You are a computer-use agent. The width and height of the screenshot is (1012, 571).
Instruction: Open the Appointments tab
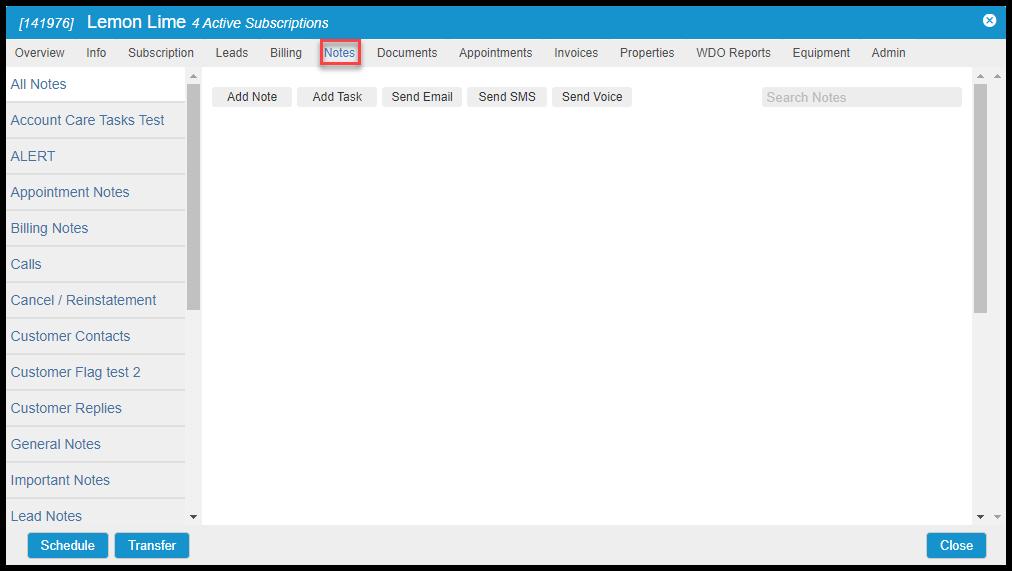tap(495, 53)
